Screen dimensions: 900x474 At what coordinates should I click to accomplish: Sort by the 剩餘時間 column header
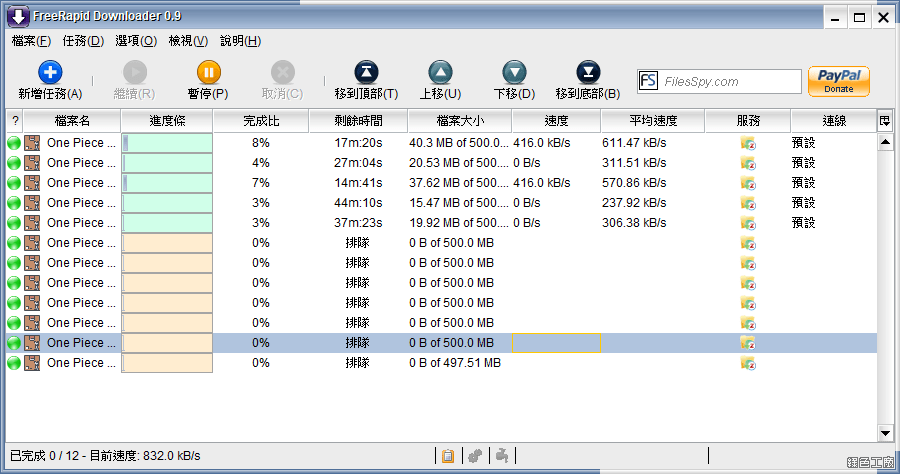pos(358,121)
